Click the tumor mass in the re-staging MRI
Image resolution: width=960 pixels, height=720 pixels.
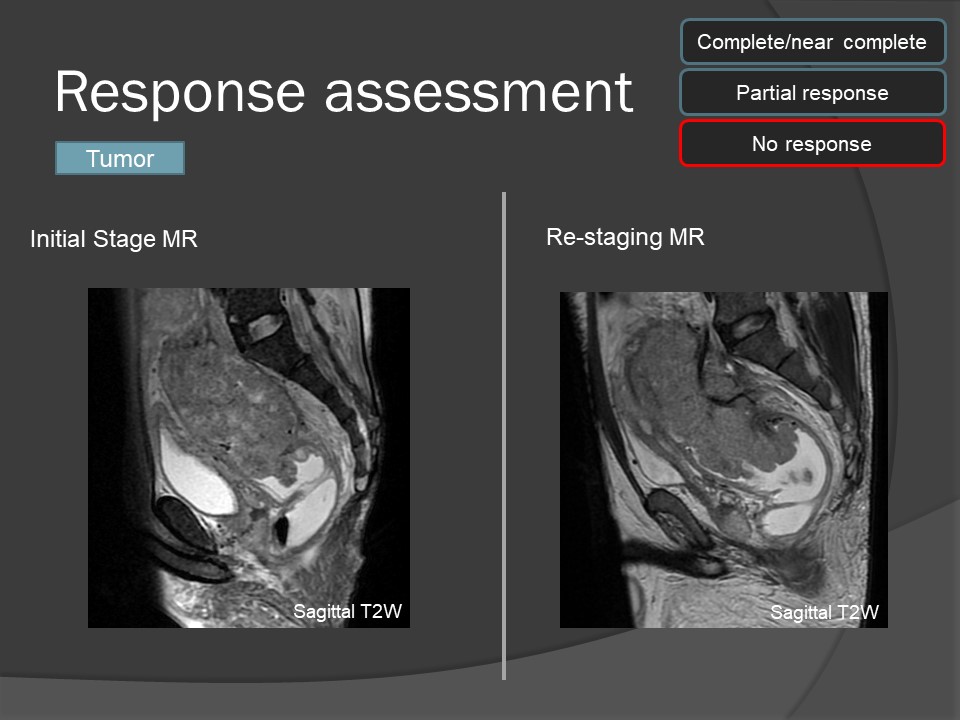[690, 400]
